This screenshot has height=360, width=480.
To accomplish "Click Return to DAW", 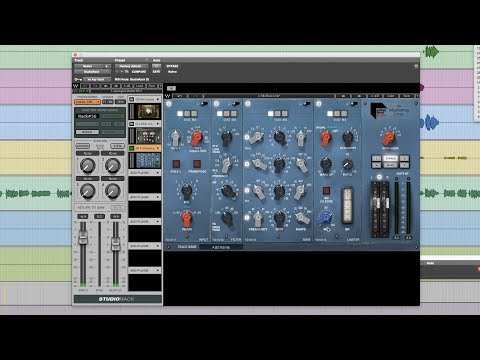I will click(91, 207).
